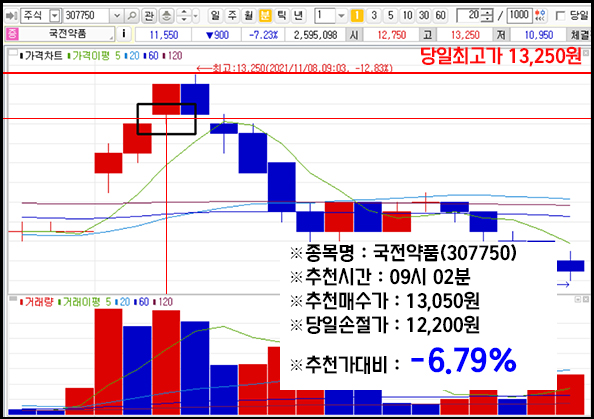Click the 시 open price label
Viewport: 594px width, 419px height.
[354, 35]
